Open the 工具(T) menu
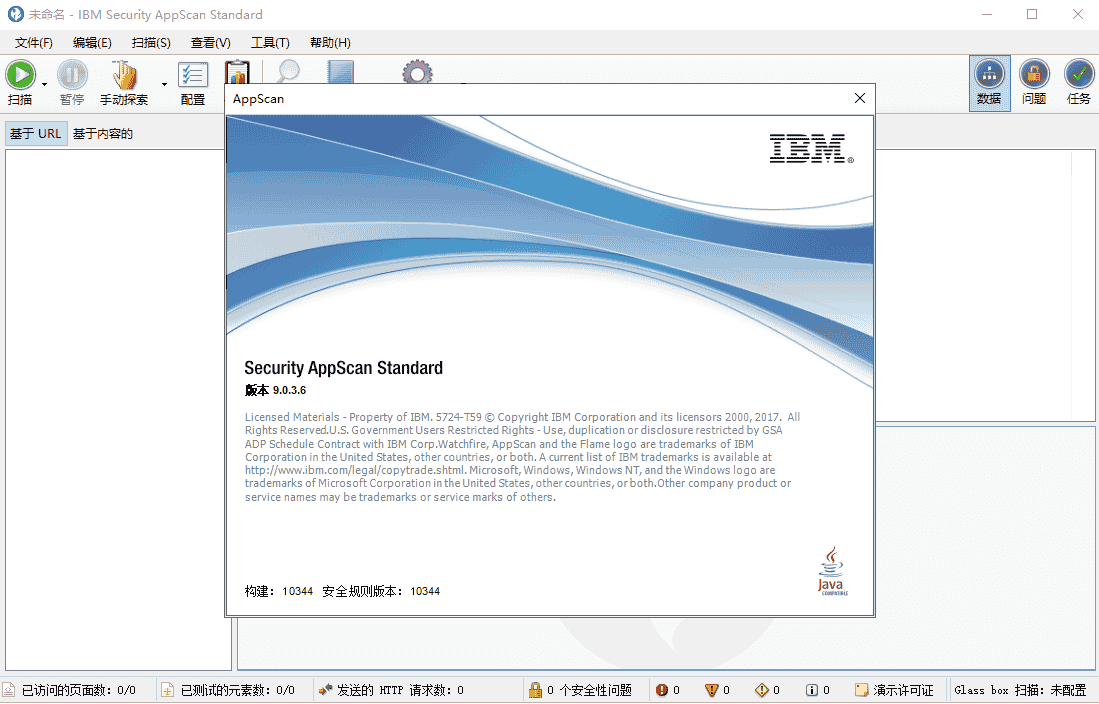The image size is (1099, 704). tap(270, 42)
